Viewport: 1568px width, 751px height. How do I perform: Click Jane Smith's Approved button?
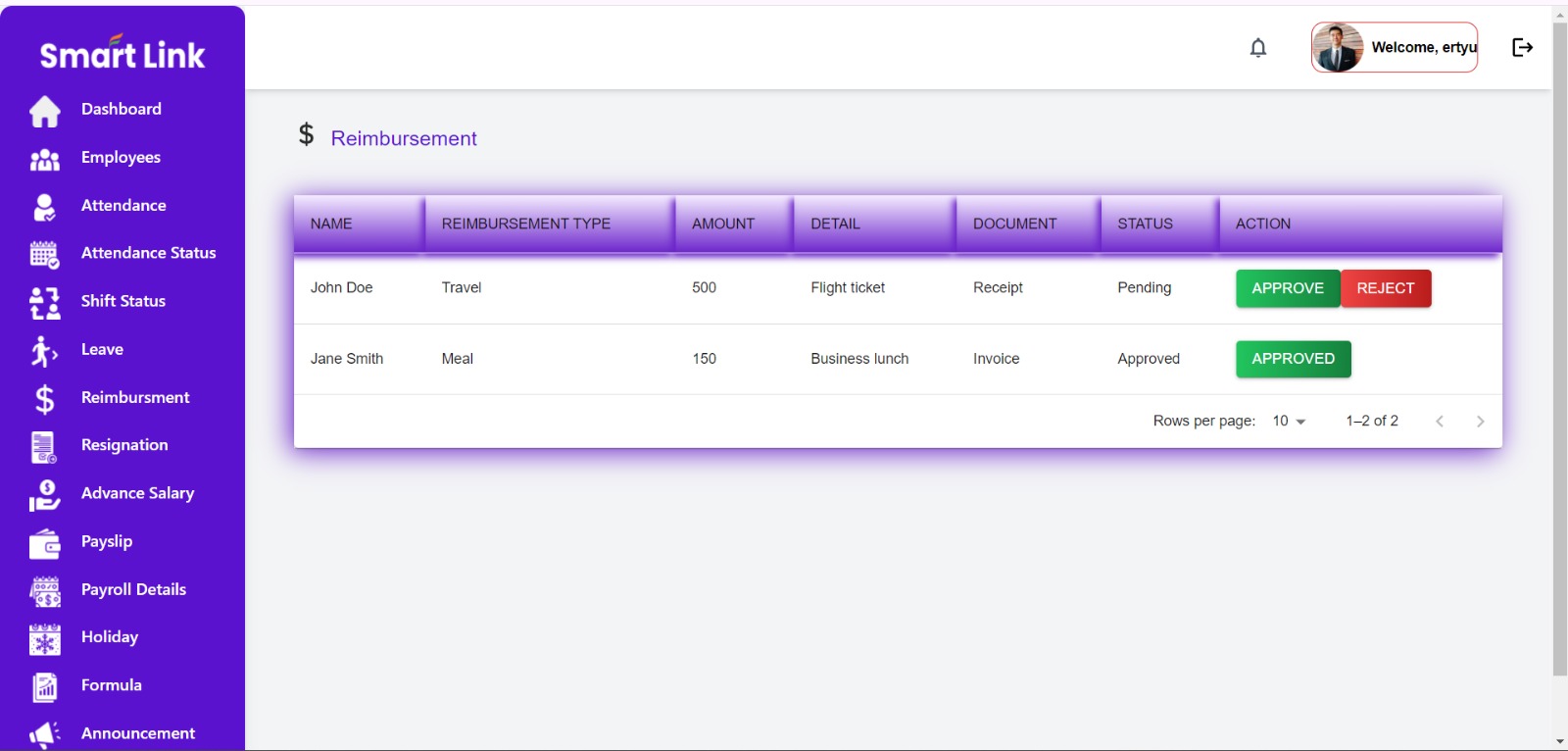pyautogui.click(x=1293, y=359)
